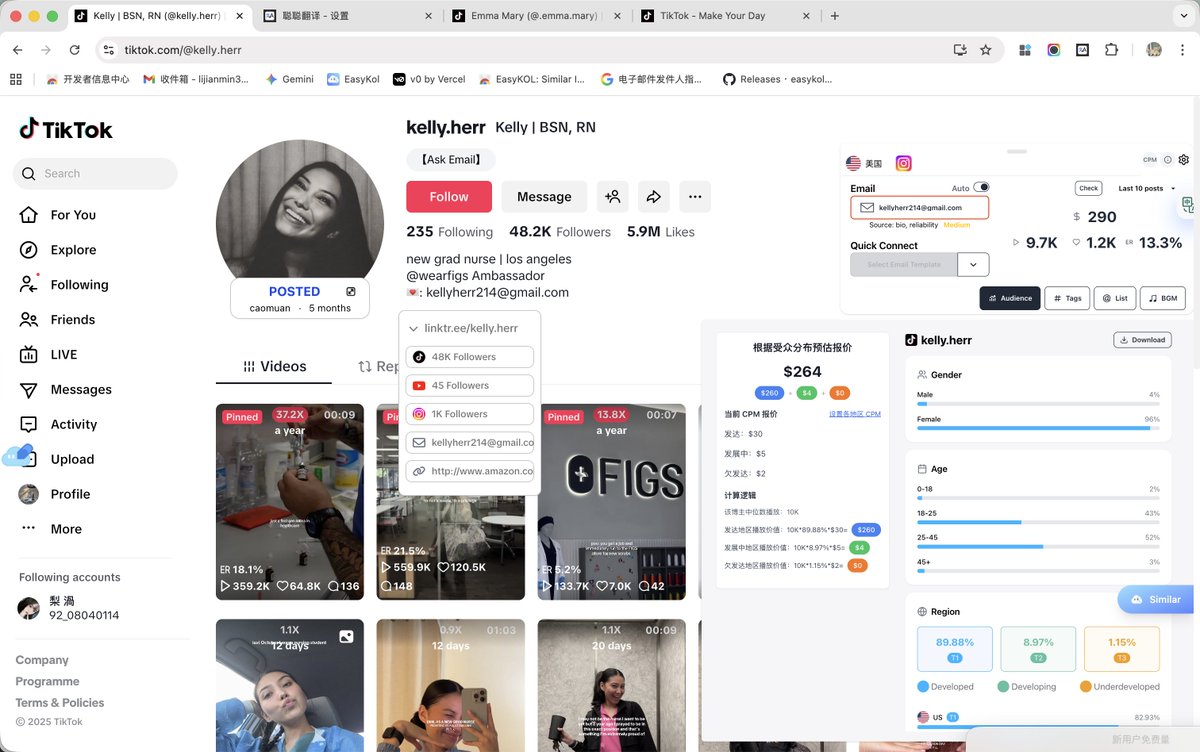Select the List tab button
Viewport: 1200px width, 752px height.
1115,298
